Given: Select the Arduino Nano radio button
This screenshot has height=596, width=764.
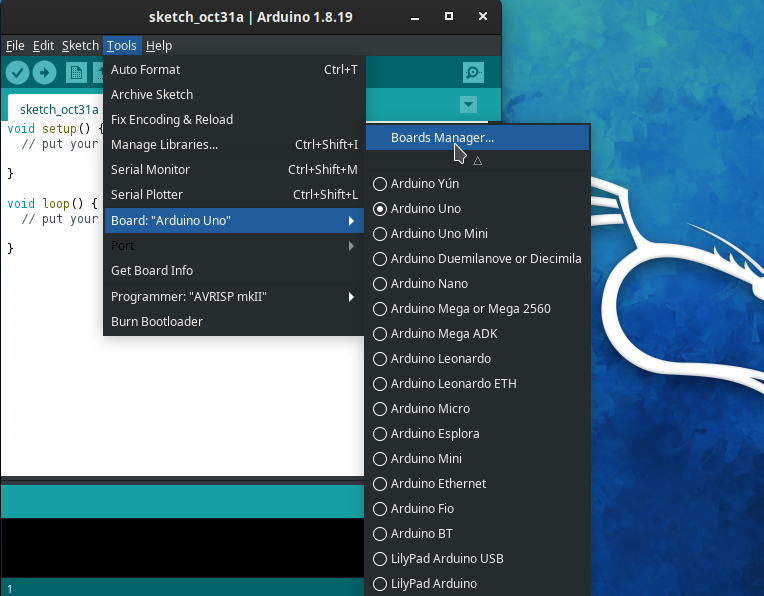Looking at the screenshot, I should 380,284.
